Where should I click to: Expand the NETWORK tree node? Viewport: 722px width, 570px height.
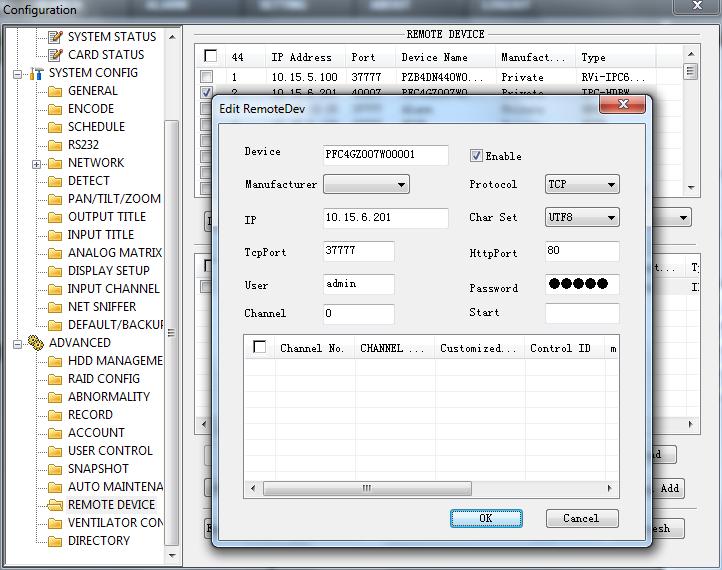(x=36, y=164)
